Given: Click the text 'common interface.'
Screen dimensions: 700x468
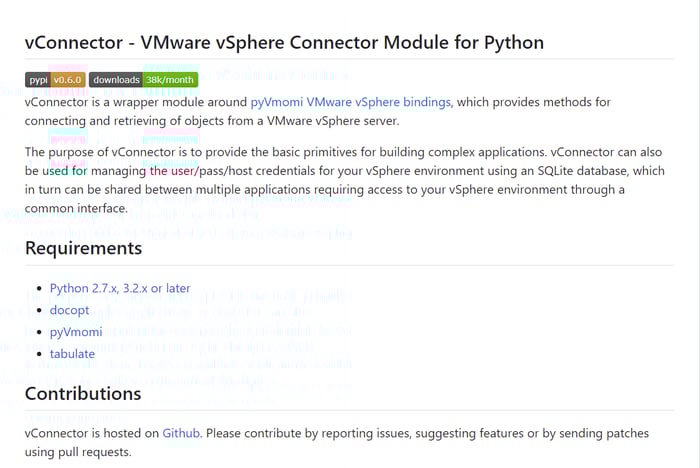Looking at the screenshot, I should coord(76,209).
